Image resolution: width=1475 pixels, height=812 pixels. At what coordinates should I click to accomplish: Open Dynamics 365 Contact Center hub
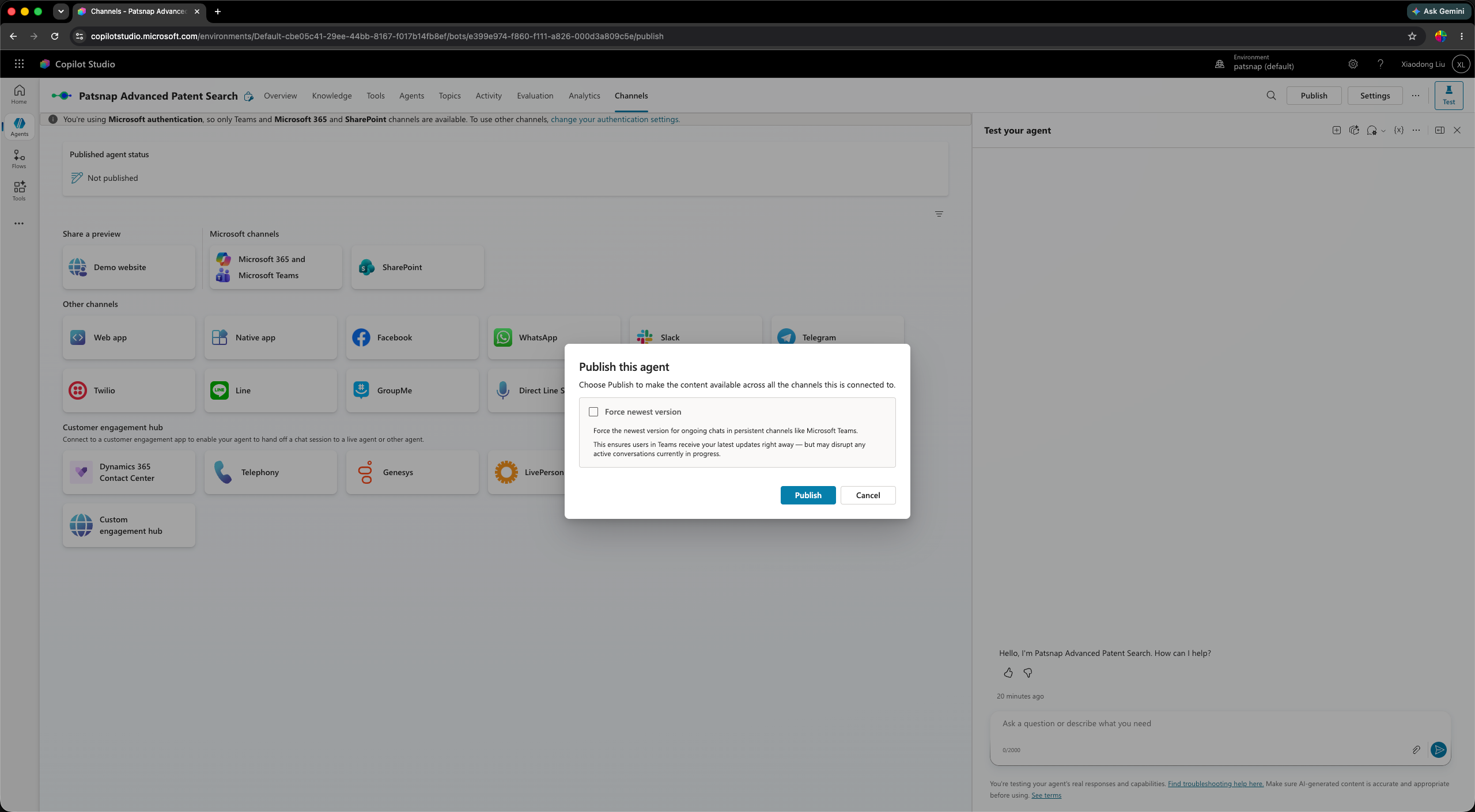click(129, 472)
